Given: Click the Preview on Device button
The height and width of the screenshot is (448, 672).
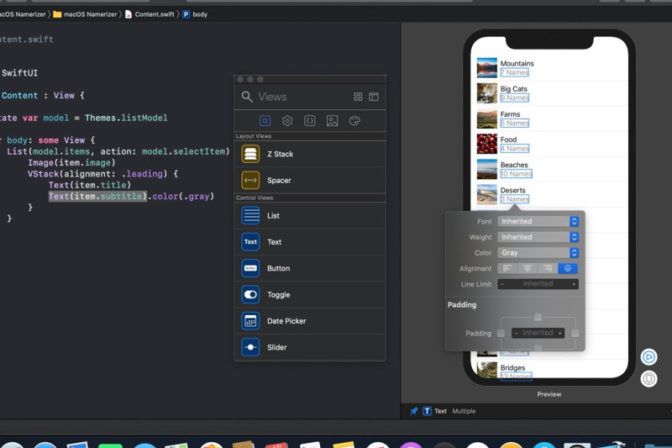Looking at the screenshot, I should click(648, 379).
